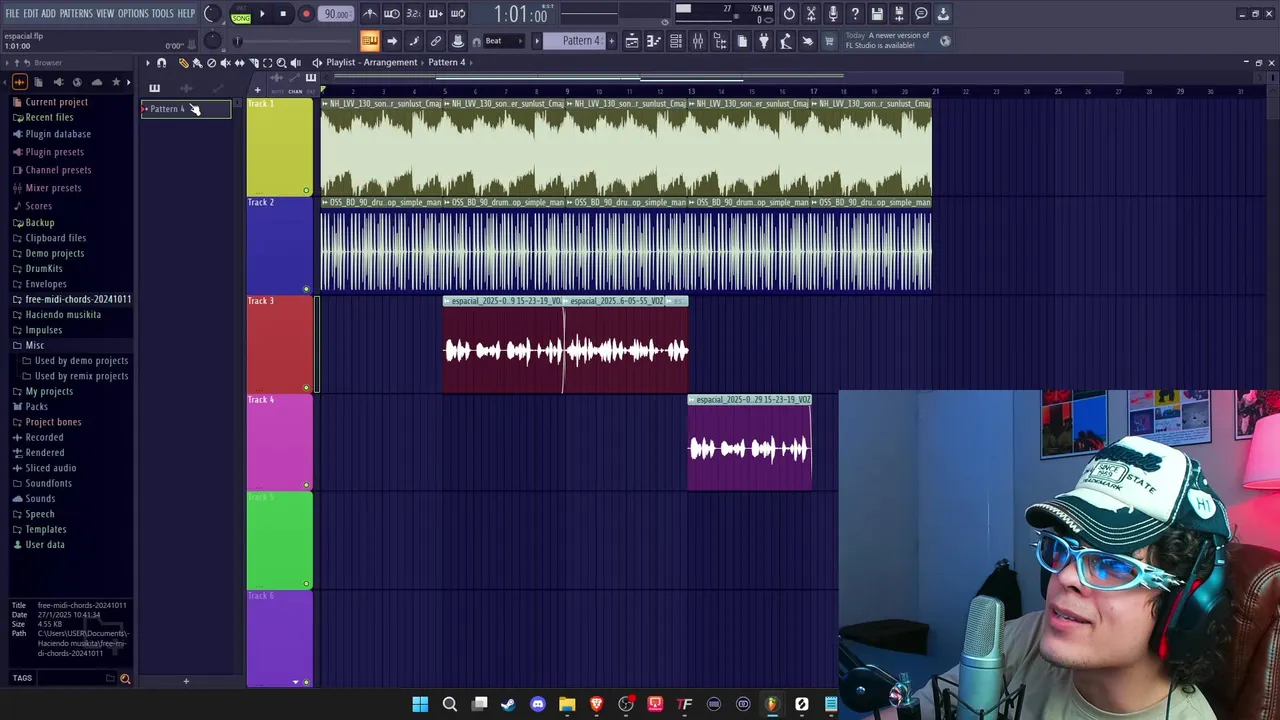1280x720 pixels.
Task: Click the Track 3 red header
Action: click(280, 344)
